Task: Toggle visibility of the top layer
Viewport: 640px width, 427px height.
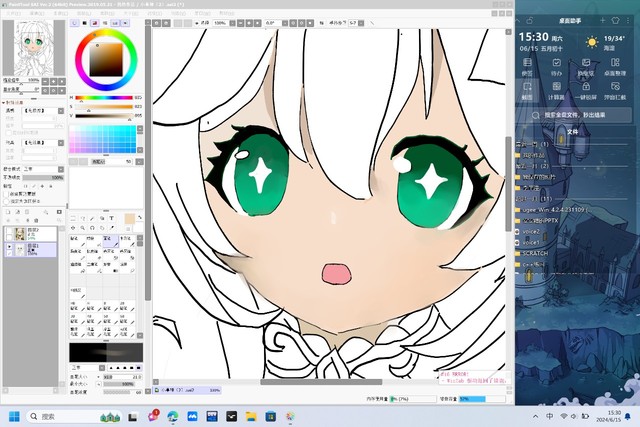Action: 9,231
